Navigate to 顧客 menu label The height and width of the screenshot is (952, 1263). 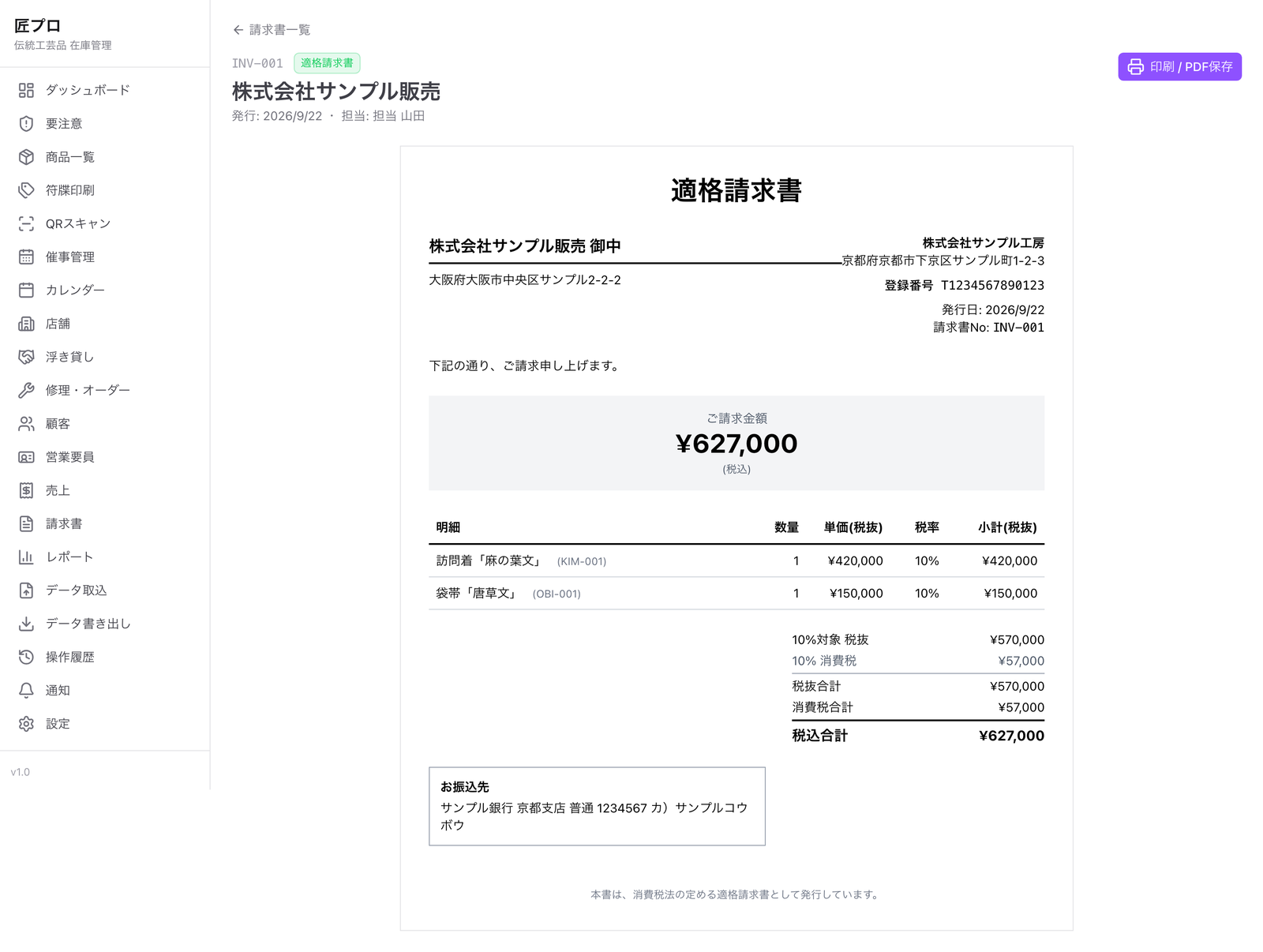pos(58,424)
